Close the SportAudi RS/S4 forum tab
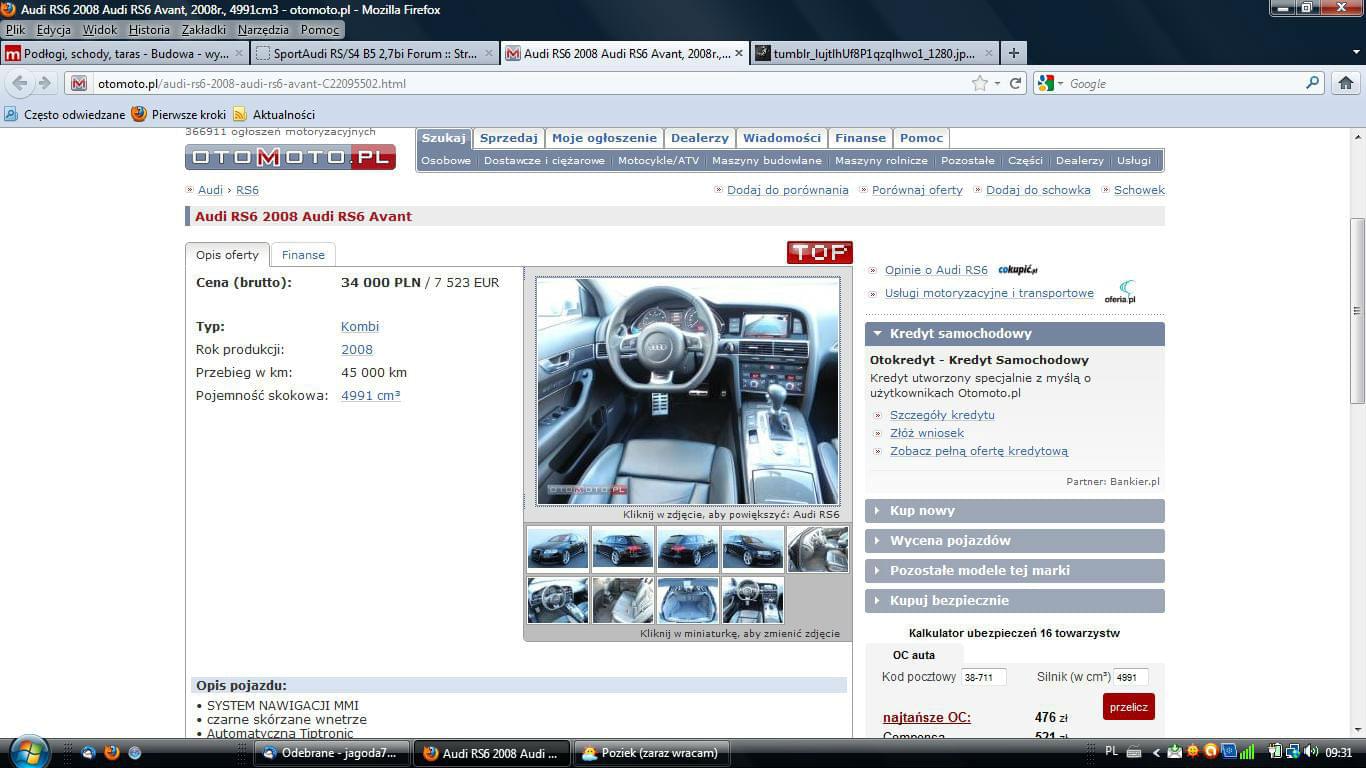This screenshot has width=1366, height=768. click(489, 53)
